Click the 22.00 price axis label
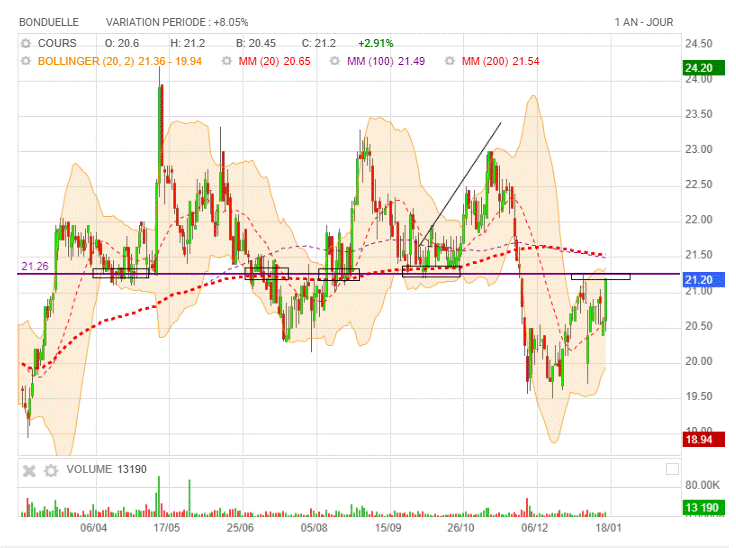736x548 pixels. [699, 220]
